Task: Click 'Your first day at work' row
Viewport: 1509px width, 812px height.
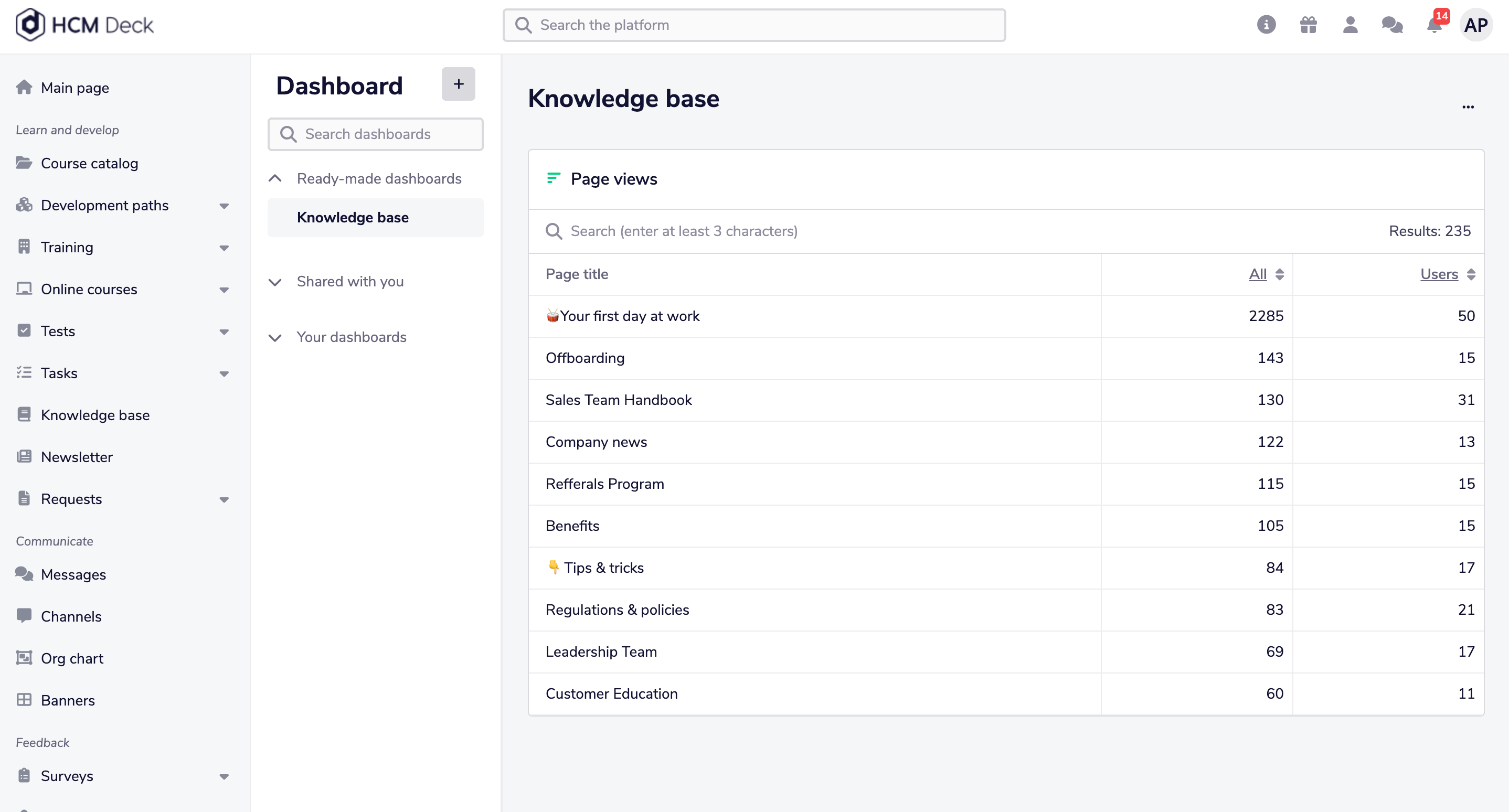Action: pos(1006,316)
